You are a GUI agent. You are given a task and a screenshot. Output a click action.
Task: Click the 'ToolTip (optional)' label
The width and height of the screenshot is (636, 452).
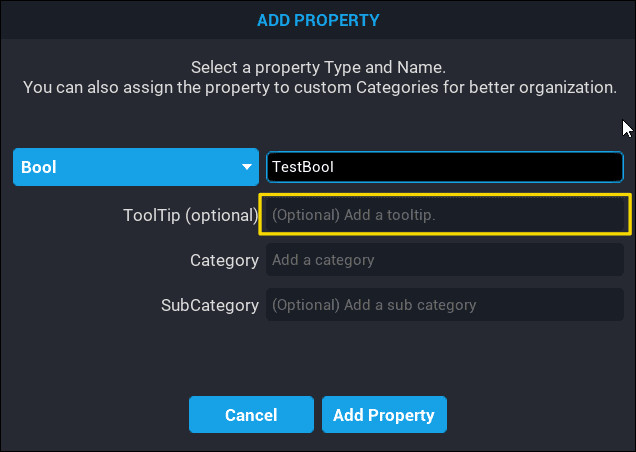coord(191,215)
